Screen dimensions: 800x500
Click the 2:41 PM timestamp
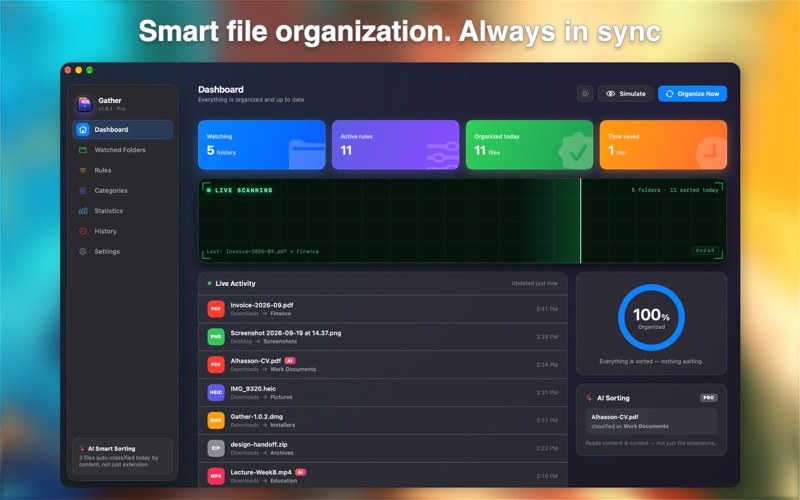click(x=547, y=309)
